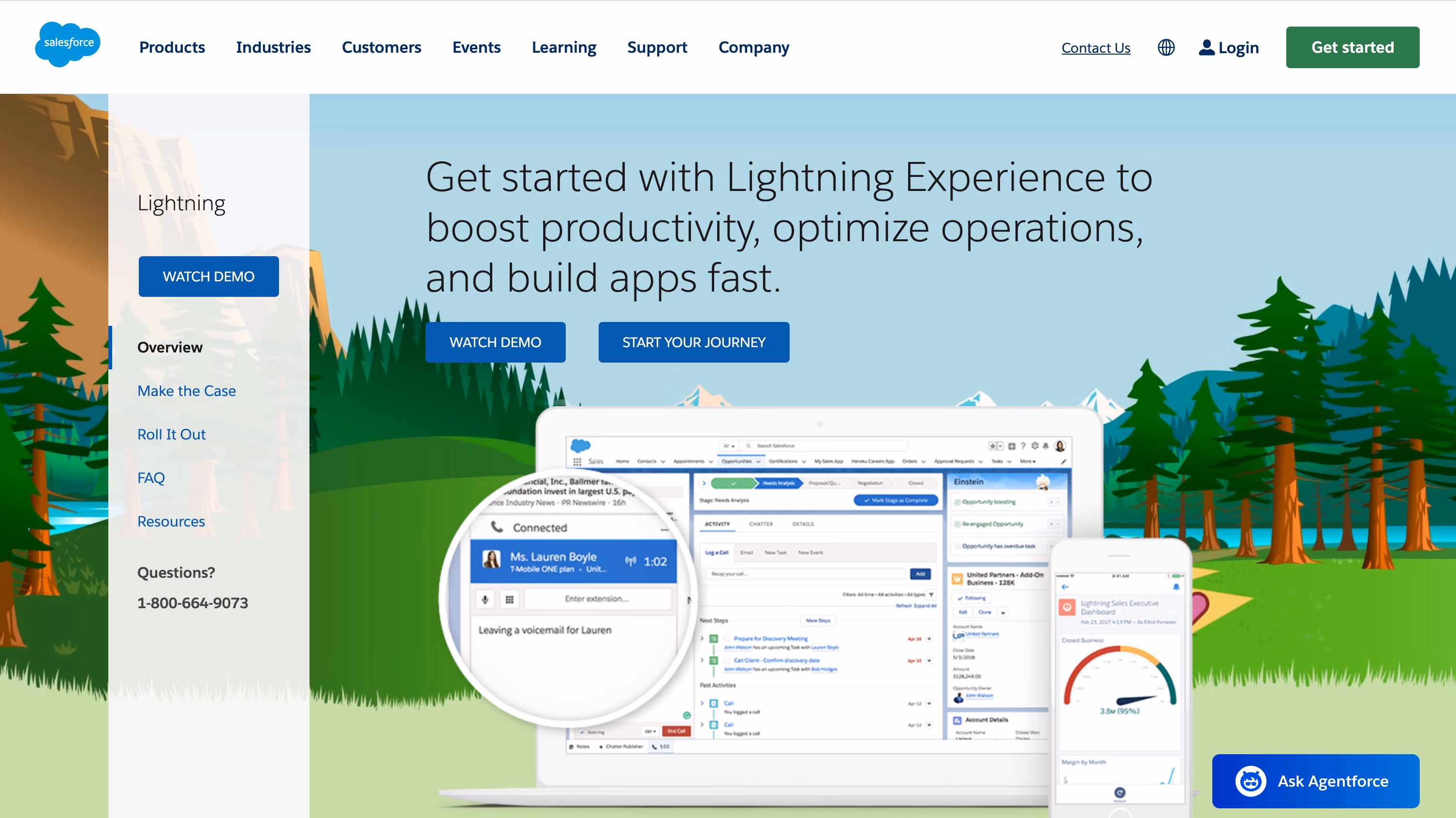Open the FAQ sidebar link

click(x=151, y=478)
